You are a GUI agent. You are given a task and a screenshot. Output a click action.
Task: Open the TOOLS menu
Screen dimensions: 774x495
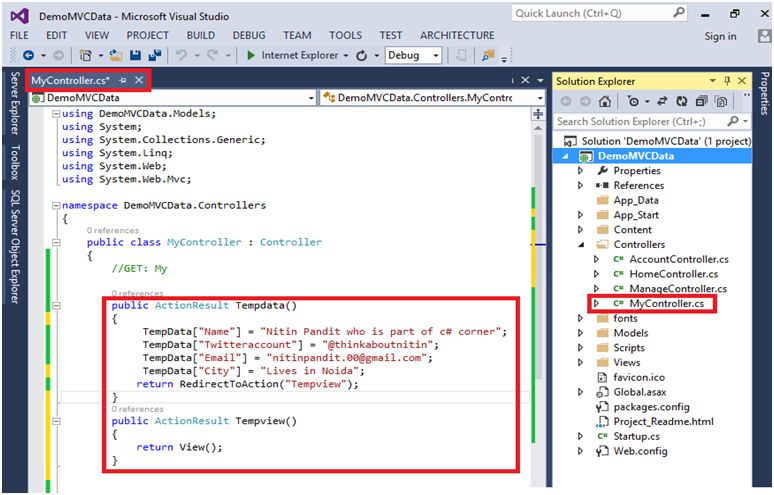[346, 36]
